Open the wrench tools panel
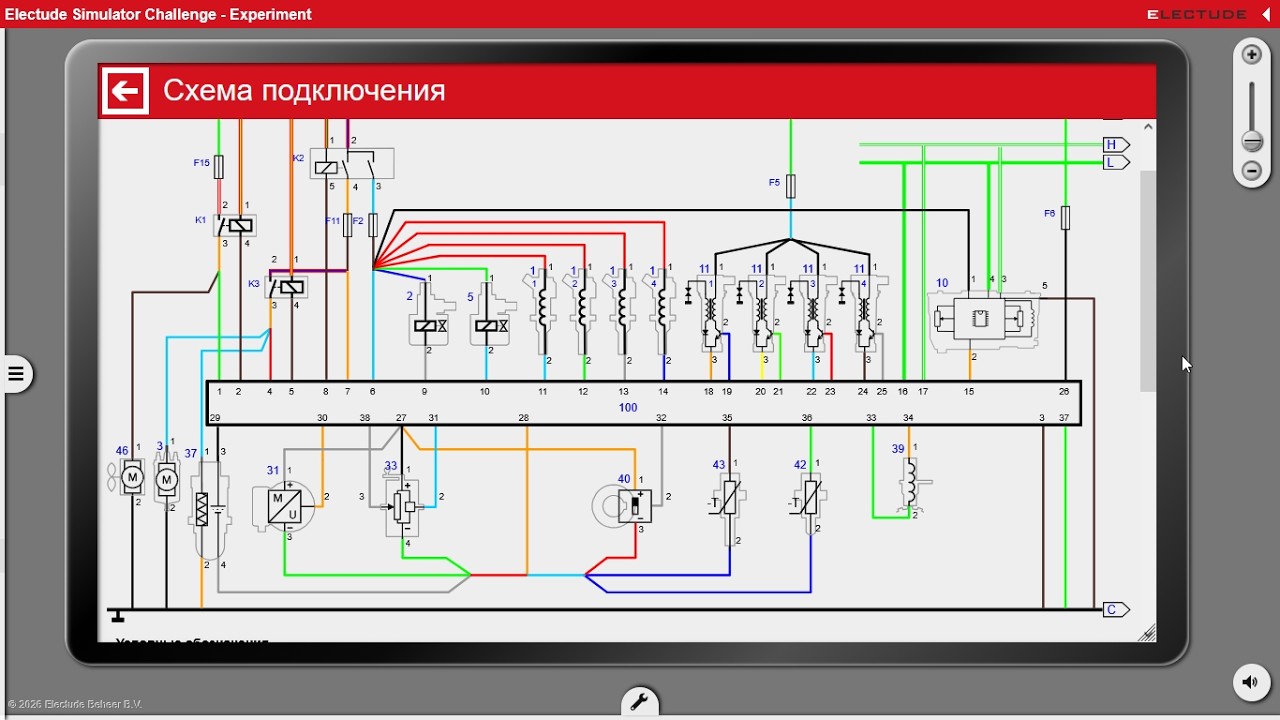Image resolution: width=1280 pixels, height=720 pixels. coord(639,702)
